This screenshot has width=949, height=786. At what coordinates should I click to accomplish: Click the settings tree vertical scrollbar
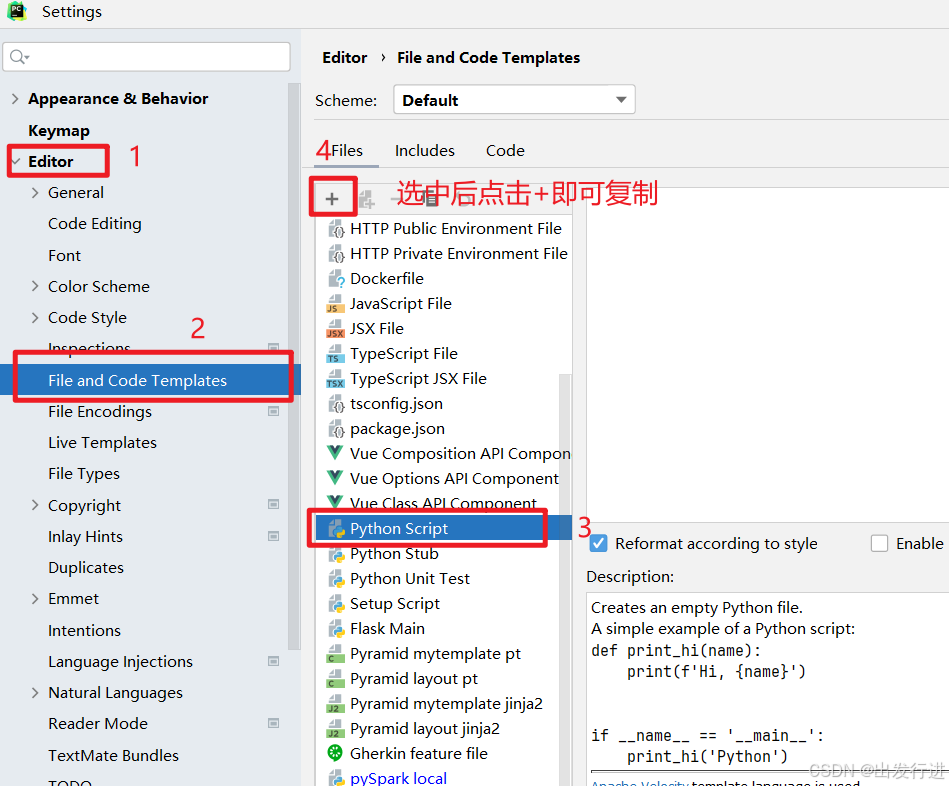[x=294, y=366]
